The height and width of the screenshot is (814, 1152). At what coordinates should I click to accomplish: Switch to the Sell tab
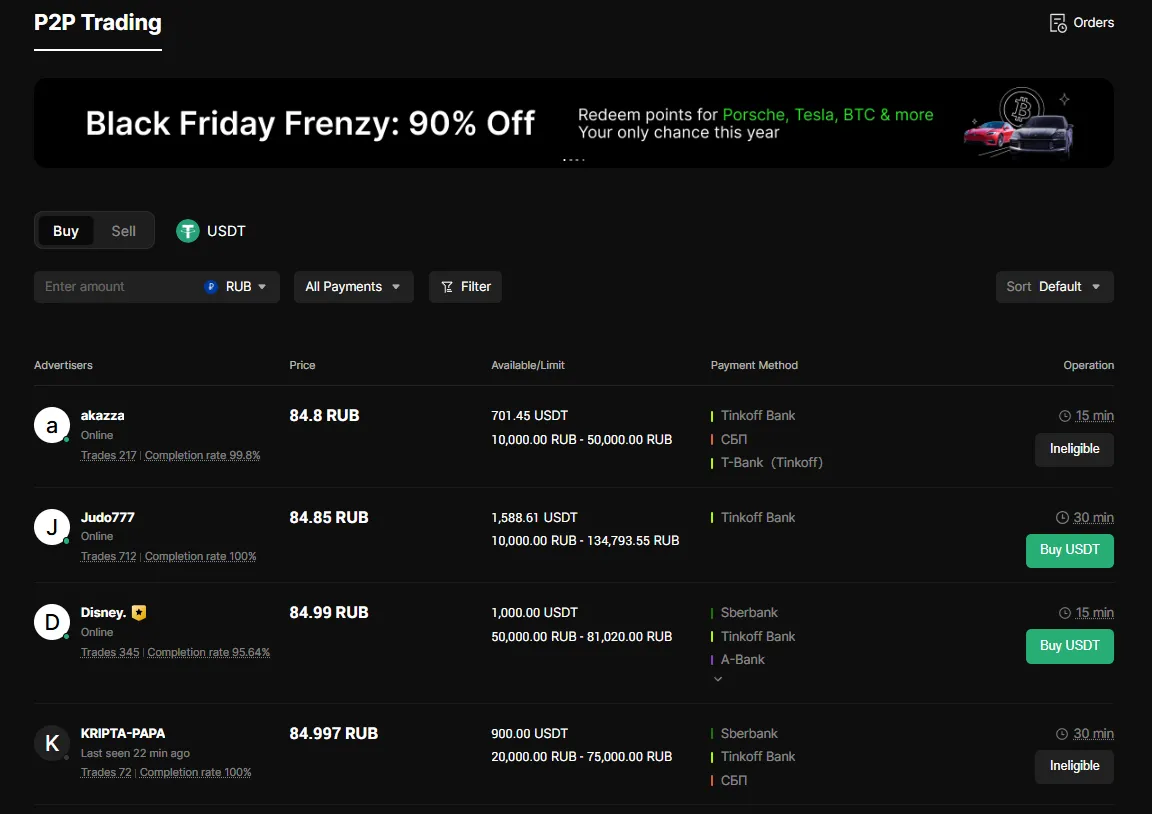pyautogui.click(x=123, y=230)
